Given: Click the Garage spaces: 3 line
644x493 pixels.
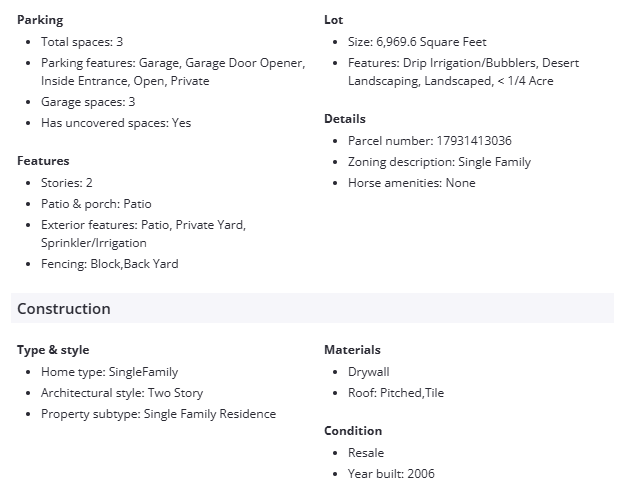Looking at the screenshot, I should pos(88,102).
